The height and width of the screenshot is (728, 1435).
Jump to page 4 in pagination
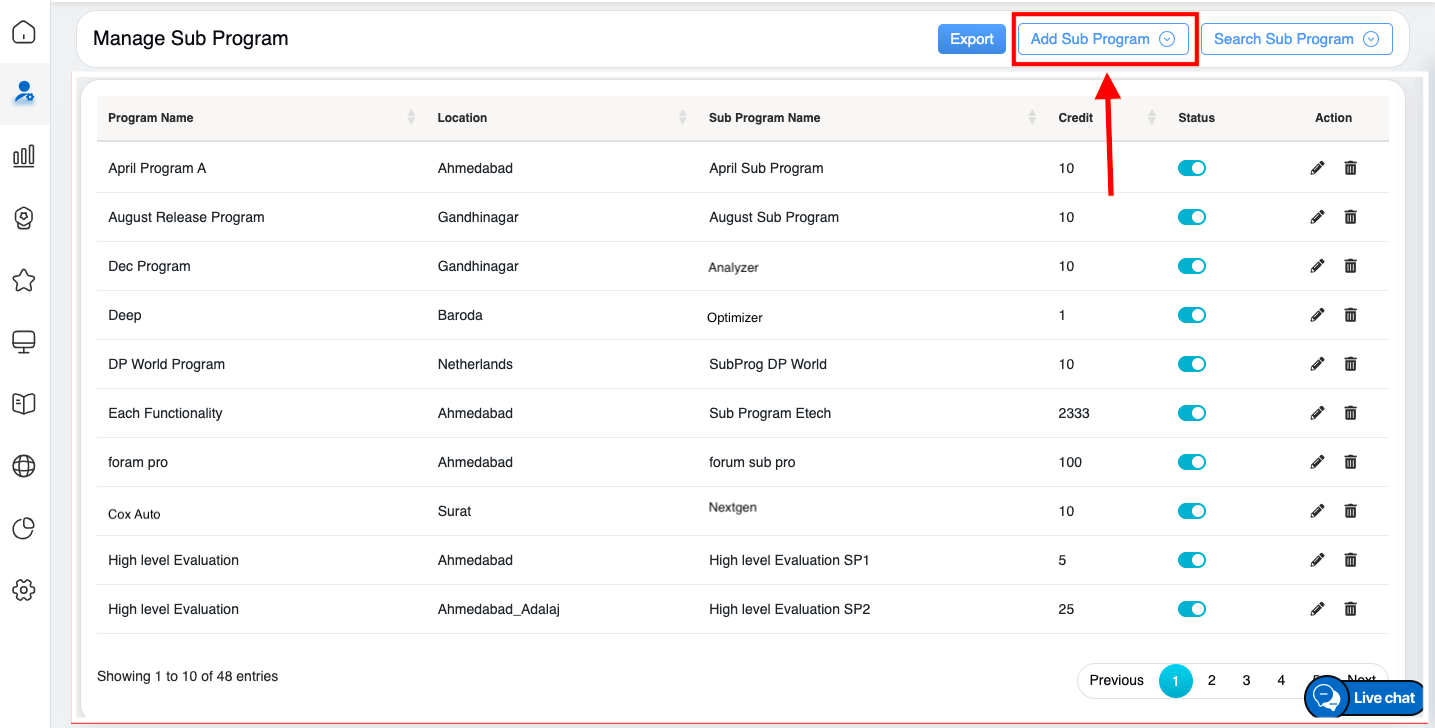point(1281,680)
